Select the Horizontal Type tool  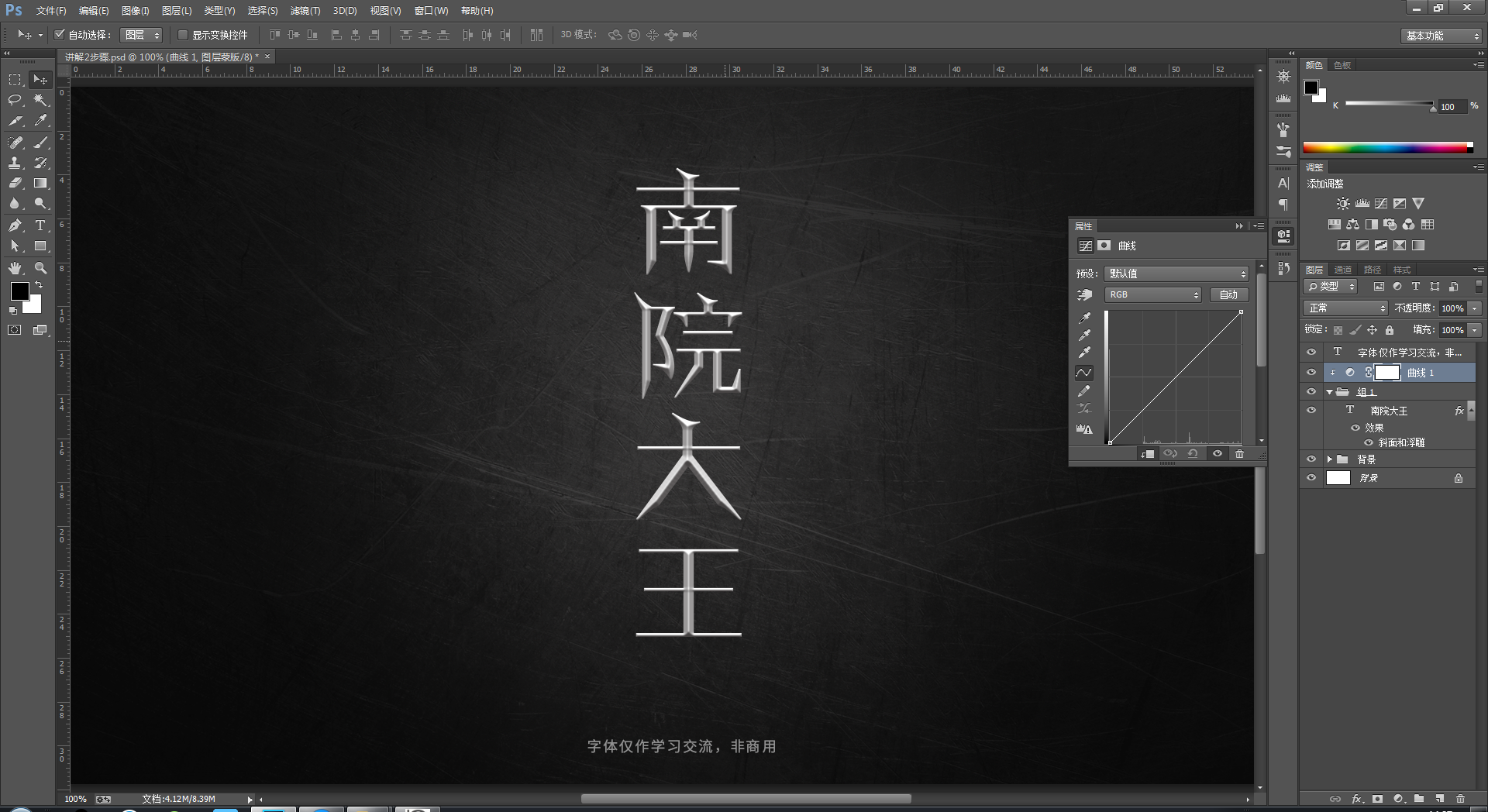(40, 225)
